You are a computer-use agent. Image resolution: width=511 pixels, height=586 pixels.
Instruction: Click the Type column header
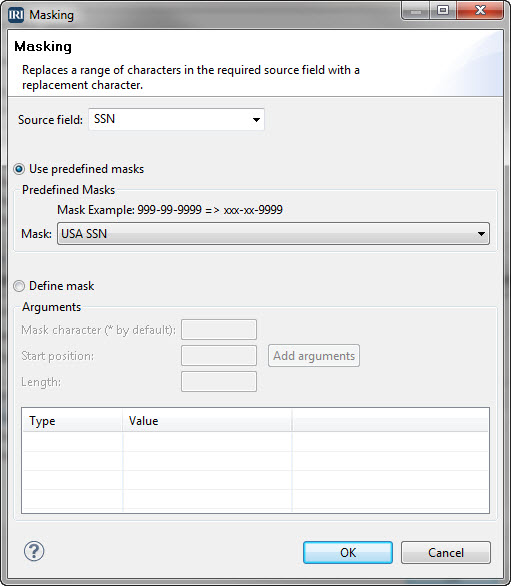[73, 421]
